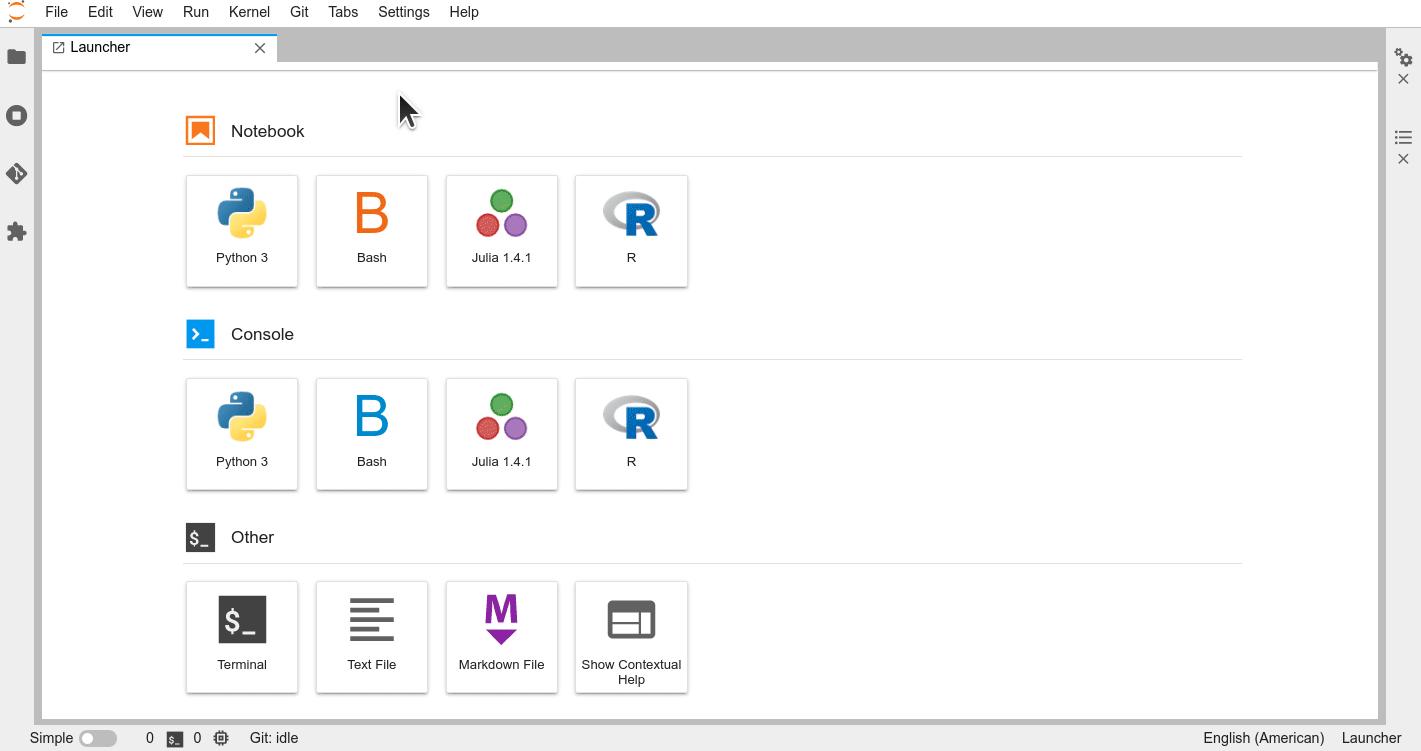Create a new Text File
1421x751 pixels.
pyautogui.click(x=372, y=637)
